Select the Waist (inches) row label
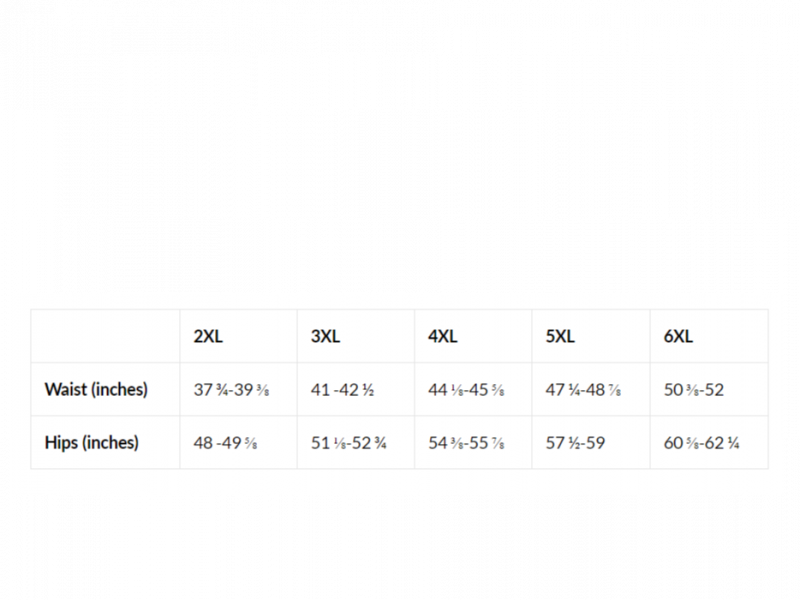The image size is (800, 600). point(96,389)
